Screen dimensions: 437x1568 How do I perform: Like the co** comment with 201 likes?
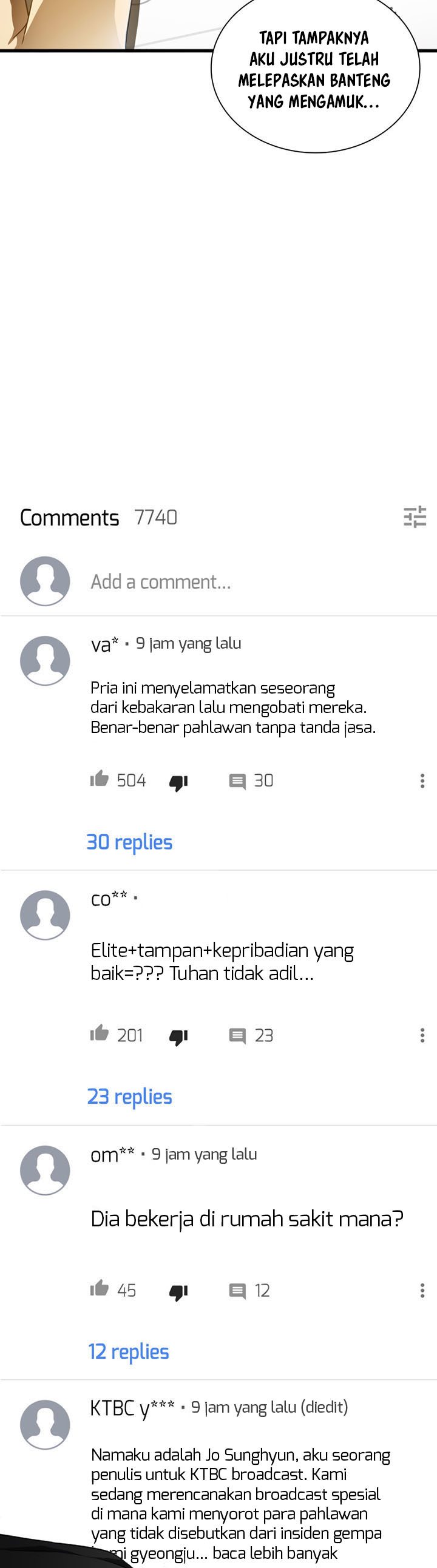point(99,1033)
